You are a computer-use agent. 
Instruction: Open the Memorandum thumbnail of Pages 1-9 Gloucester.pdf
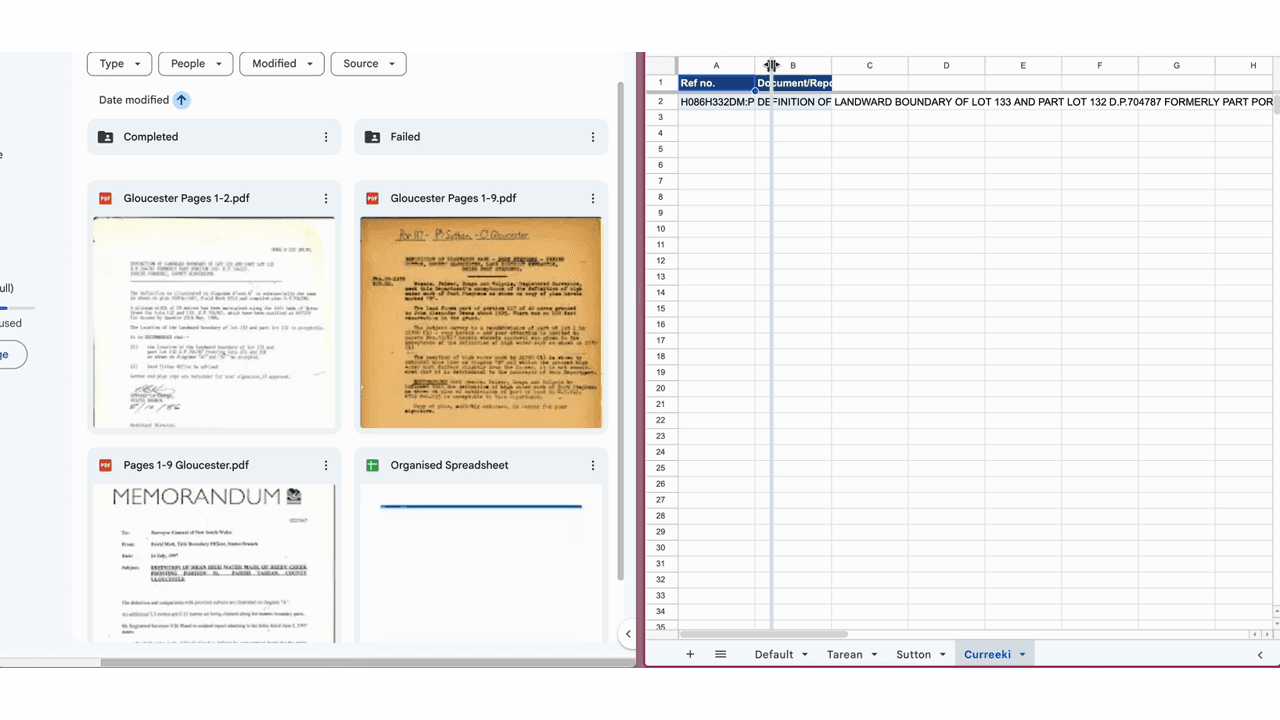point(214,563)
